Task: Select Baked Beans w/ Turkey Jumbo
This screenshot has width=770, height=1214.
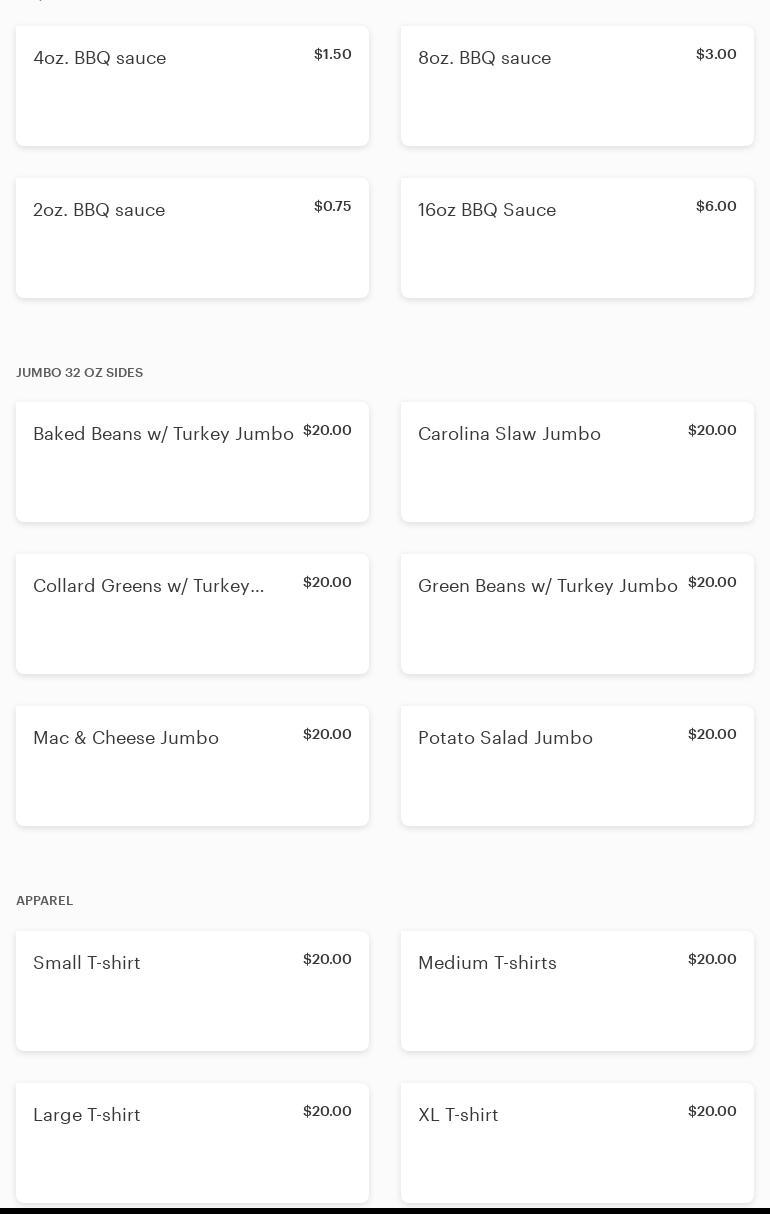Action: click(x=192, y=462)
